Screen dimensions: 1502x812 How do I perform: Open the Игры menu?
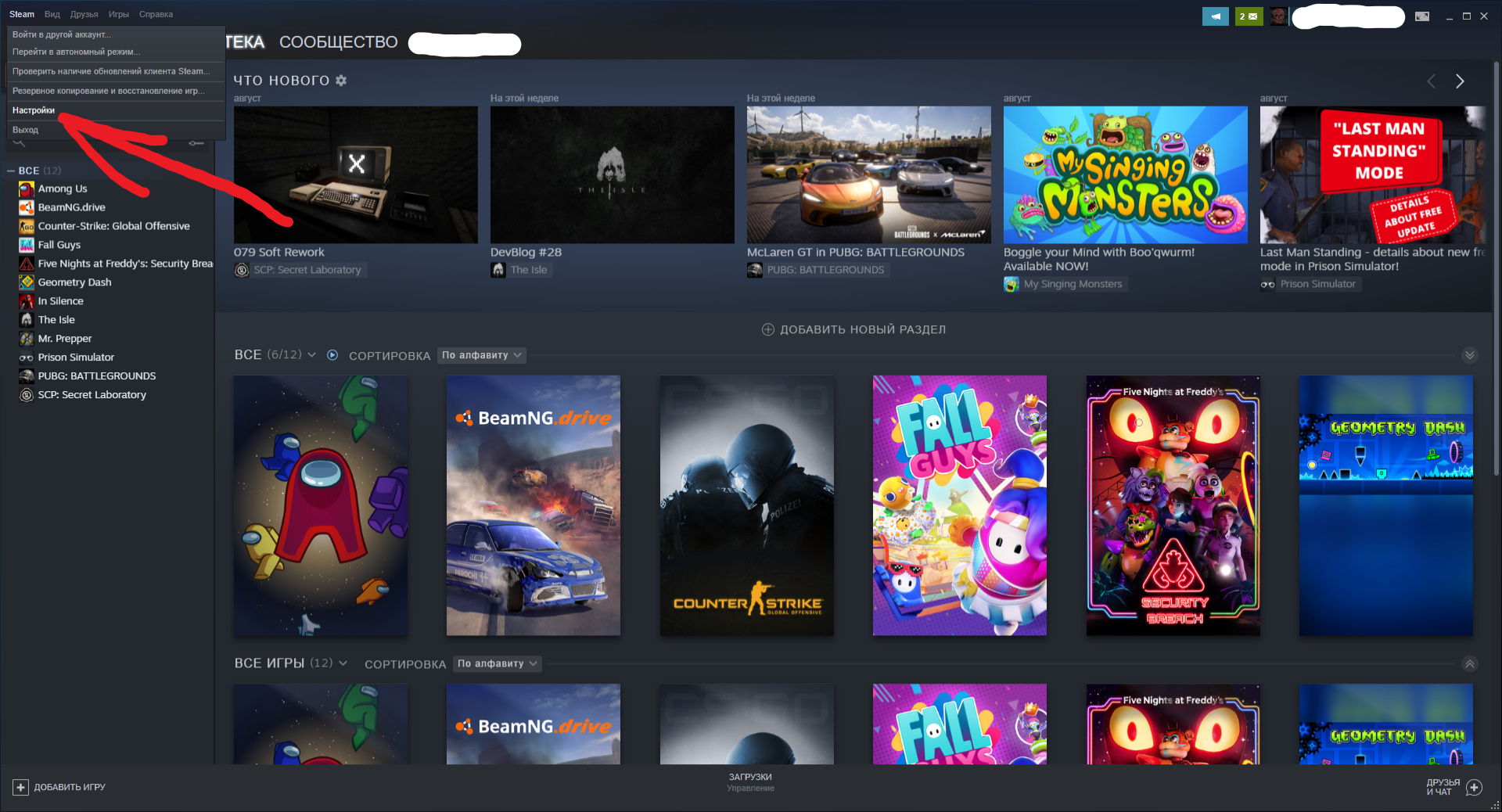point(119,14)
